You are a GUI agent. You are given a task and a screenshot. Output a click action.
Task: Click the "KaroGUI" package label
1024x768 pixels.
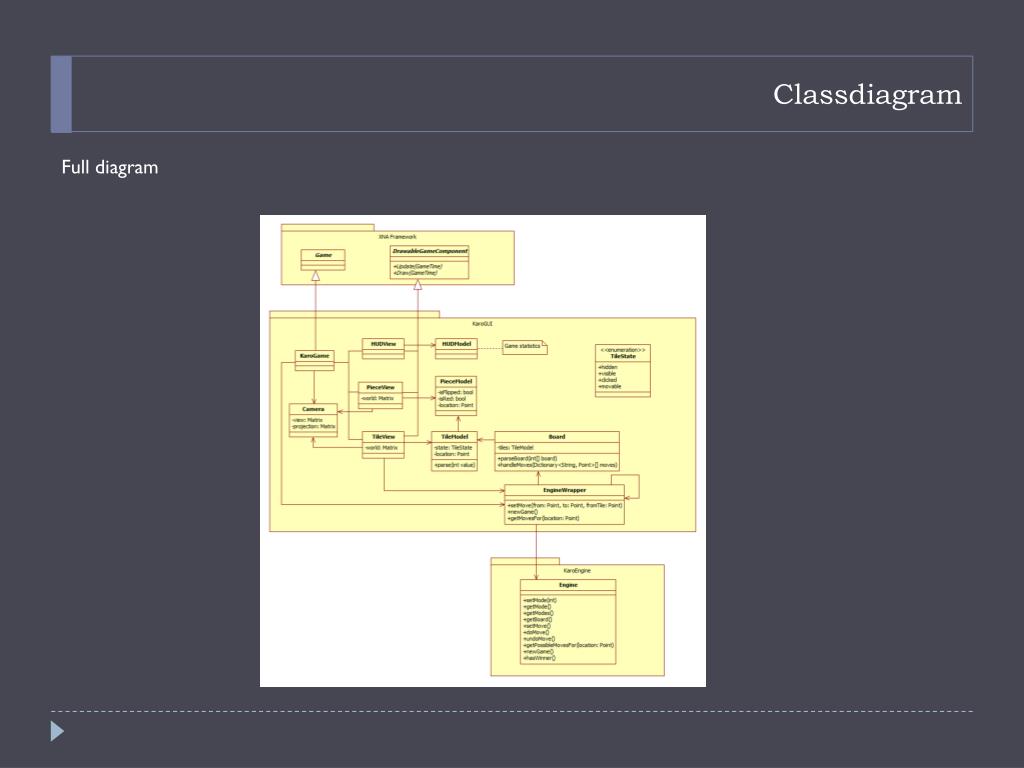click(x=482, y=324)
